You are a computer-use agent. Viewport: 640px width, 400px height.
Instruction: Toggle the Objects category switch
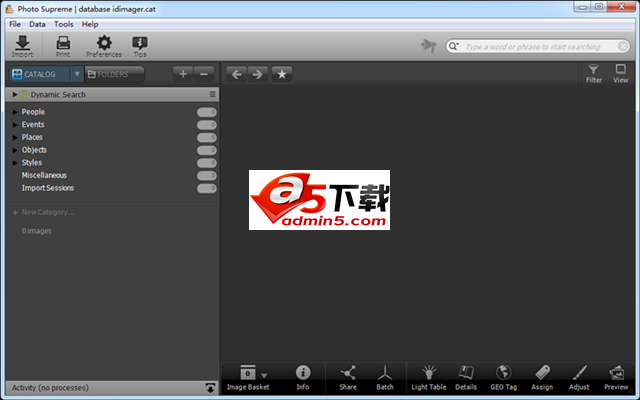point(207,150)
